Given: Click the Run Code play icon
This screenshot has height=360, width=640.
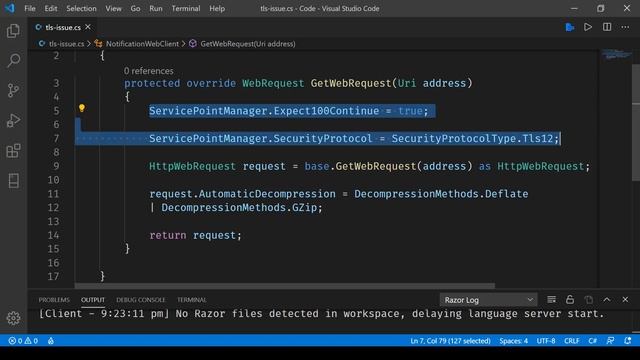Looking at the screenshot, I should click(588, 27).
